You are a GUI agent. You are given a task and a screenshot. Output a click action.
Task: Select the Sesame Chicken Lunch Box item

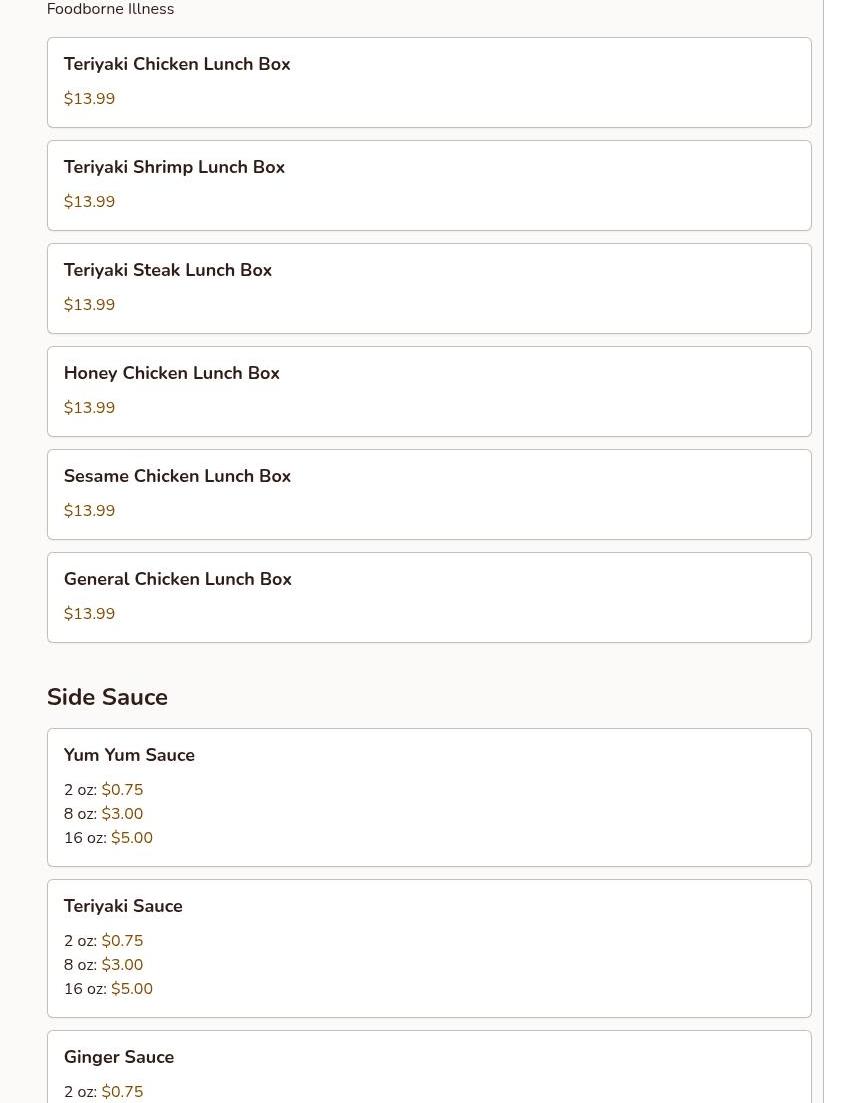click(429, 495)
